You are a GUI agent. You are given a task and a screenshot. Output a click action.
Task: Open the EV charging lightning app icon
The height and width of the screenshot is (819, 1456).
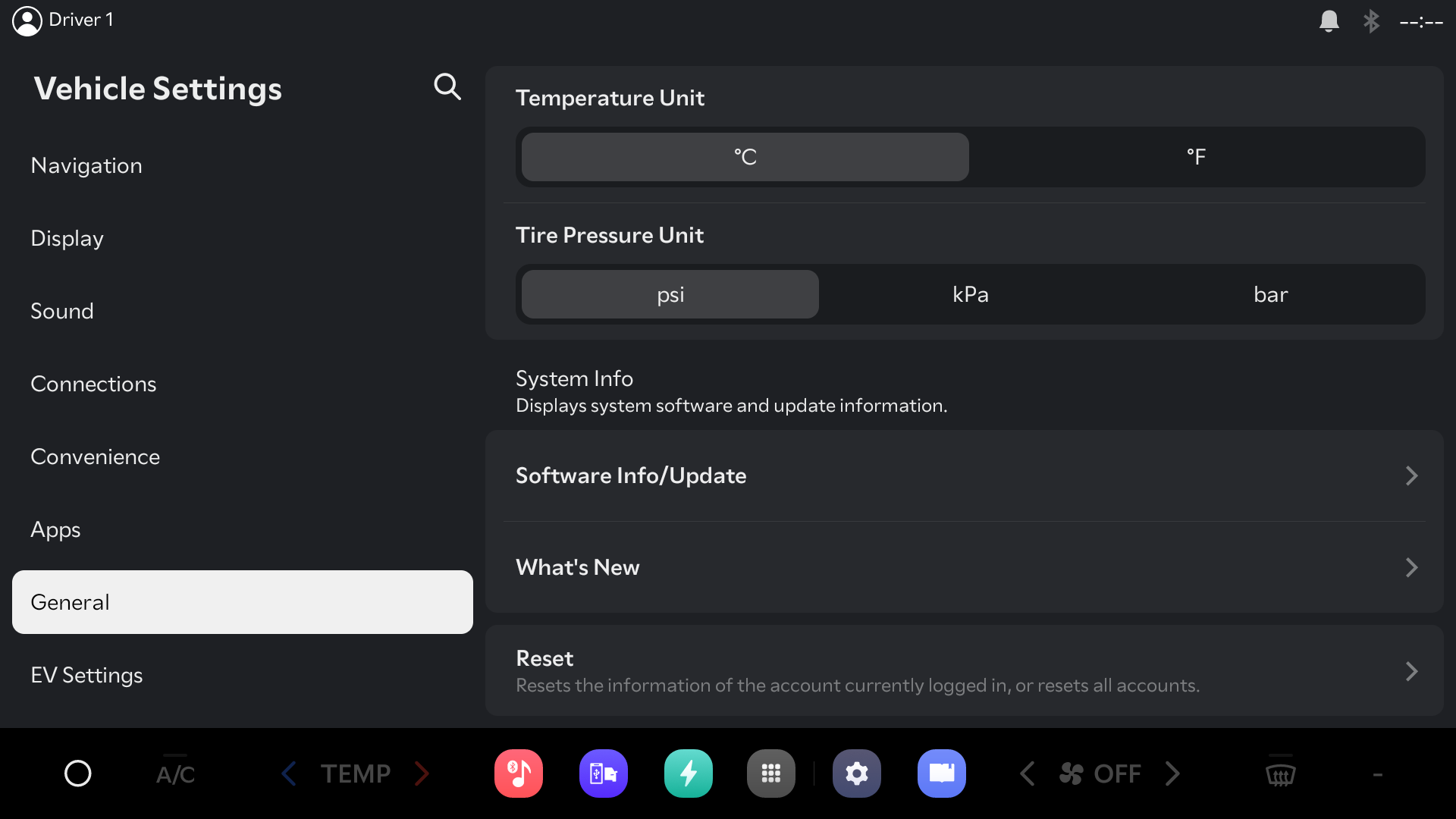tap(689, 773)
